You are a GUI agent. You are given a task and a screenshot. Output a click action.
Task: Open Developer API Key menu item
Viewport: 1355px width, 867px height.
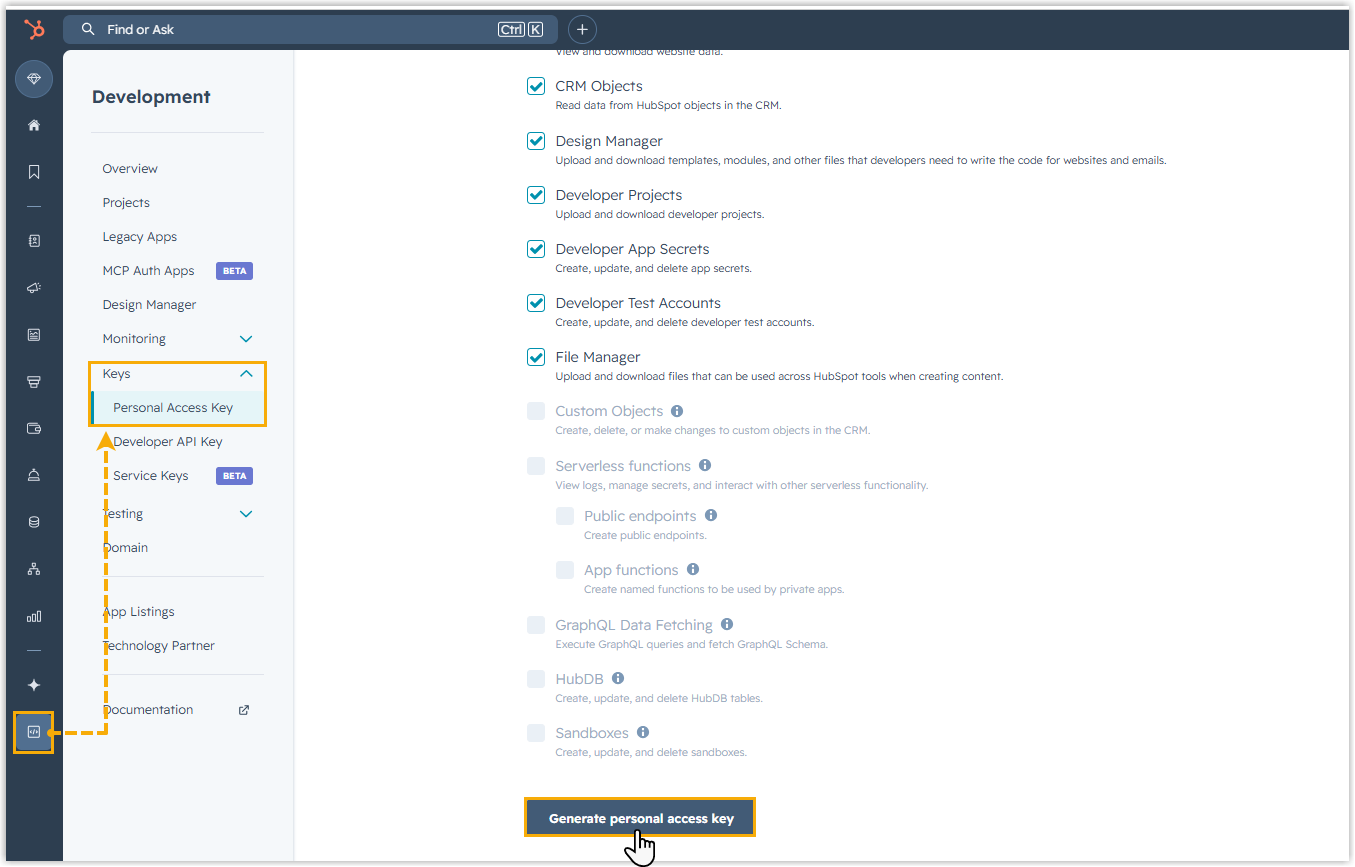click(168, 442)
